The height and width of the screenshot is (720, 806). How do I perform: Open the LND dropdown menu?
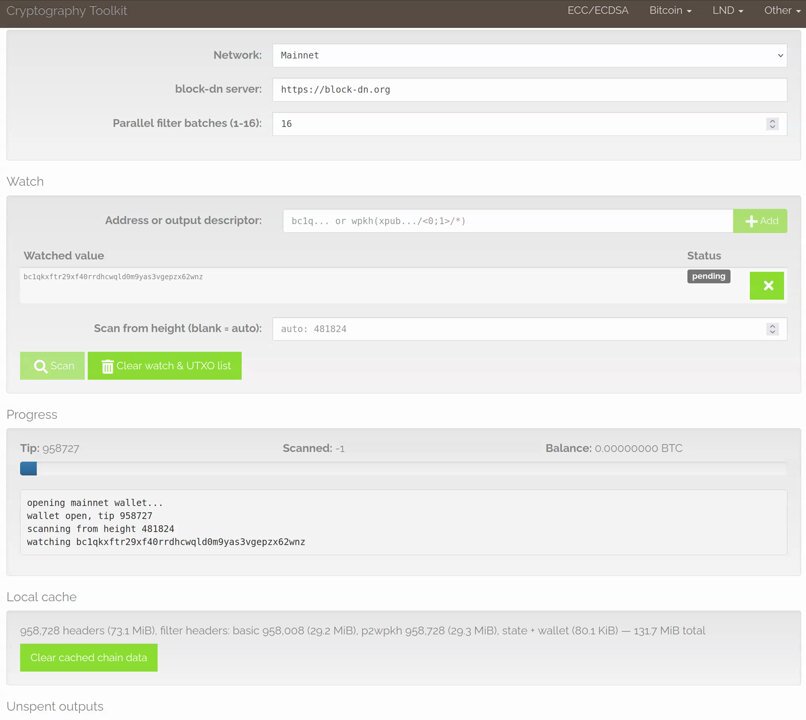click(727, 10)
